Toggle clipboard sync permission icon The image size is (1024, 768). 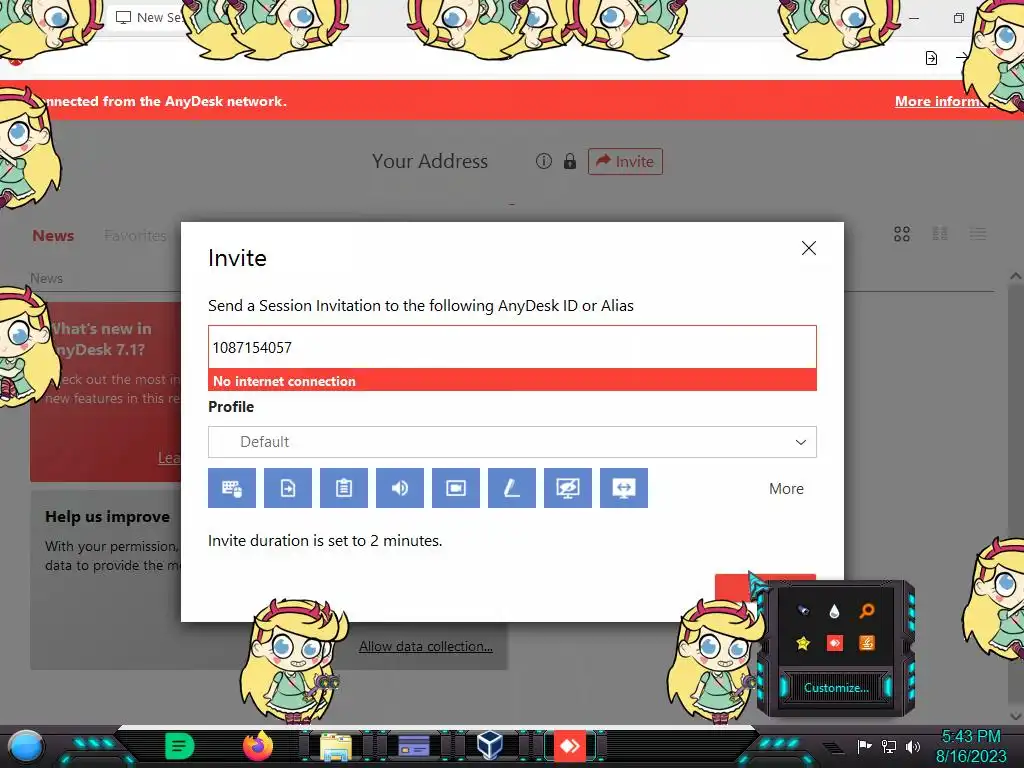344,488
